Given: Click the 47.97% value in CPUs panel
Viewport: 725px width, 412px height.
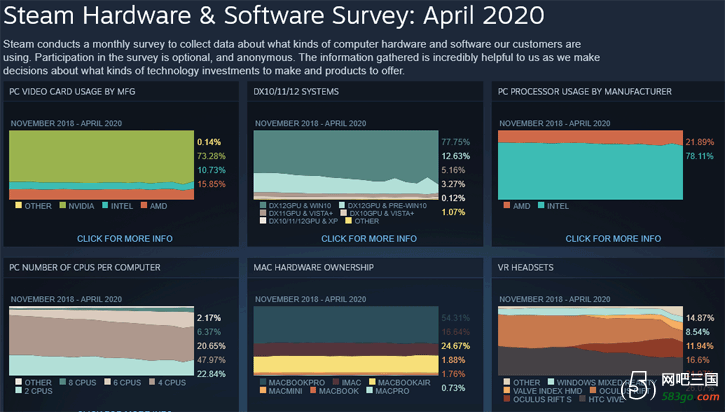Looking at the screenshot, I should (x=211, y=360).
